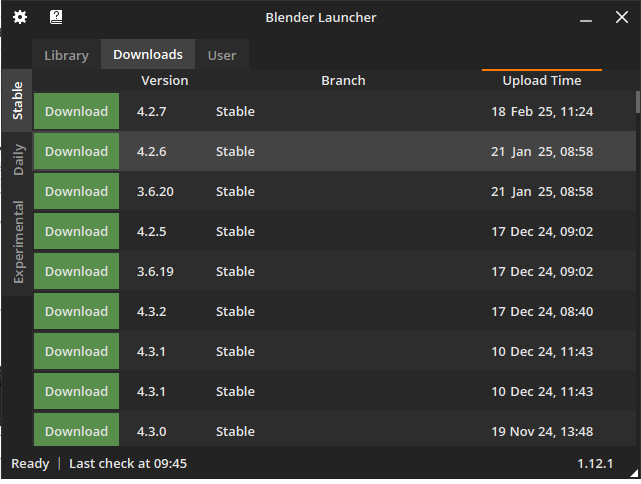Download Blender version 4.3.0
This screenshot has height=484, width=641.
[x=76, y=430]
